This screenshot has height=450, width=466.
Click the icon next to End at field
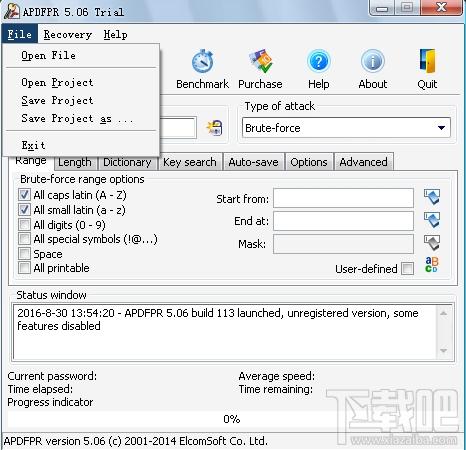click(432, 220)
